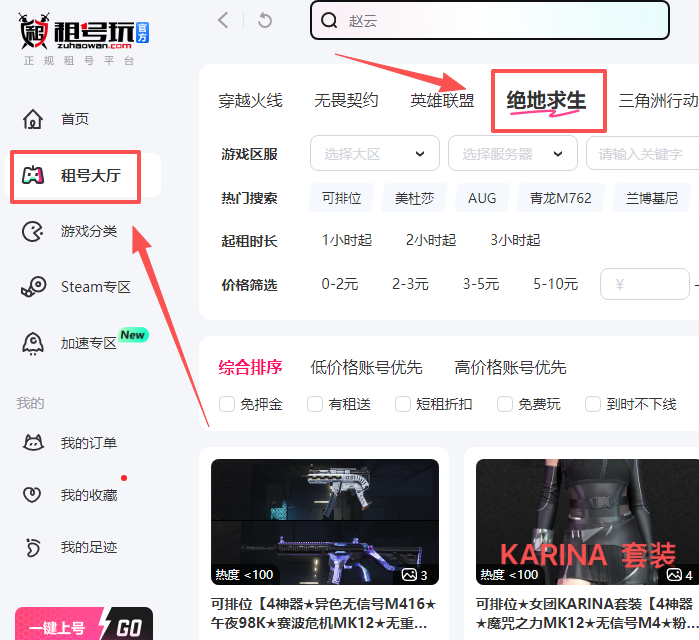Open title 可排位【4神器★异色无信号M416
Screen dimensions: 699x640
coord(323,614)
